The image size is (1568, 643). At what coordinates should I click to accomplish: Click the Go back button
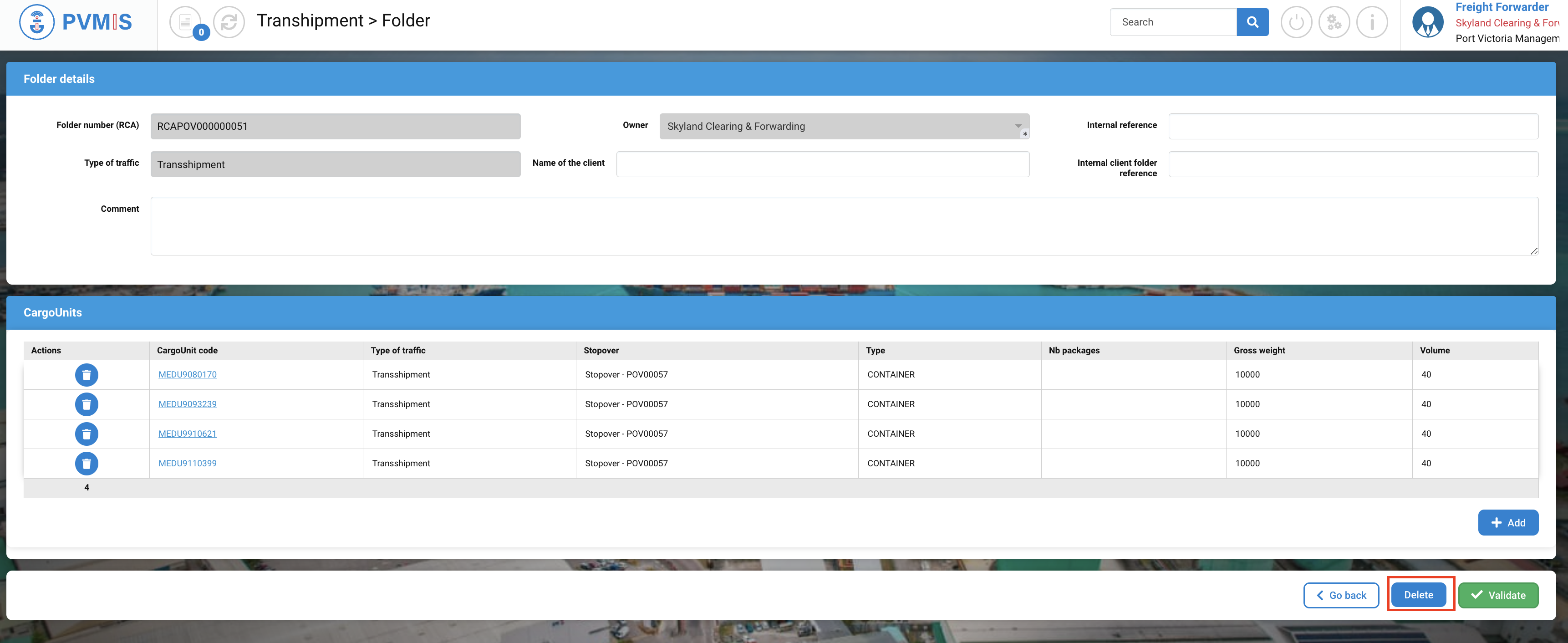click(1341, 595)
